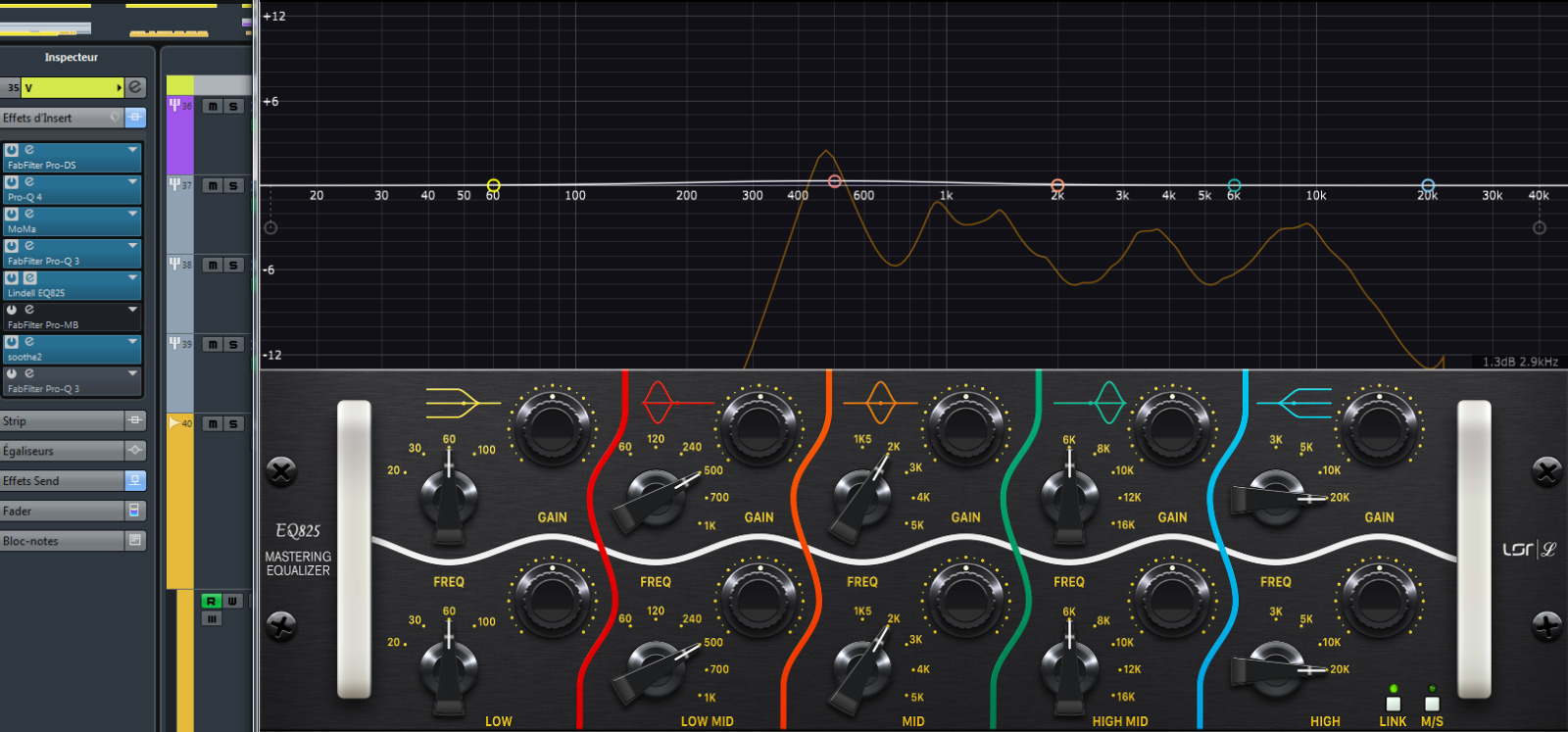Open the Effets Send inspector section
Screen dimensions: 1568x732
61,480
